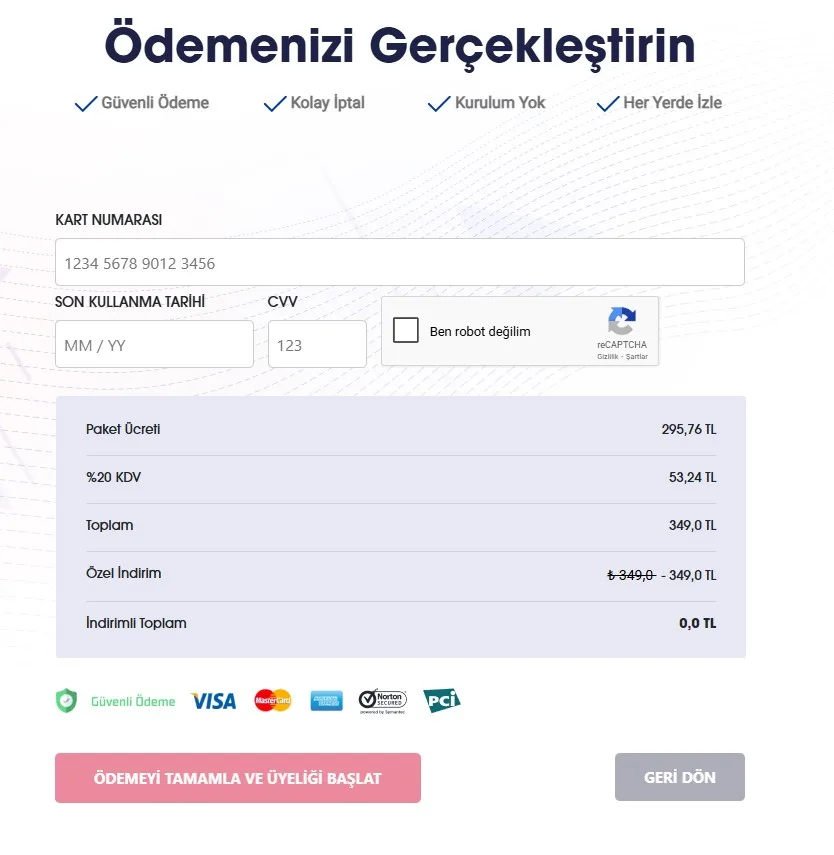Click the Norton Secured badge
Image resolution: width=834 pixels, height=855 pixels.
[382, 700]
